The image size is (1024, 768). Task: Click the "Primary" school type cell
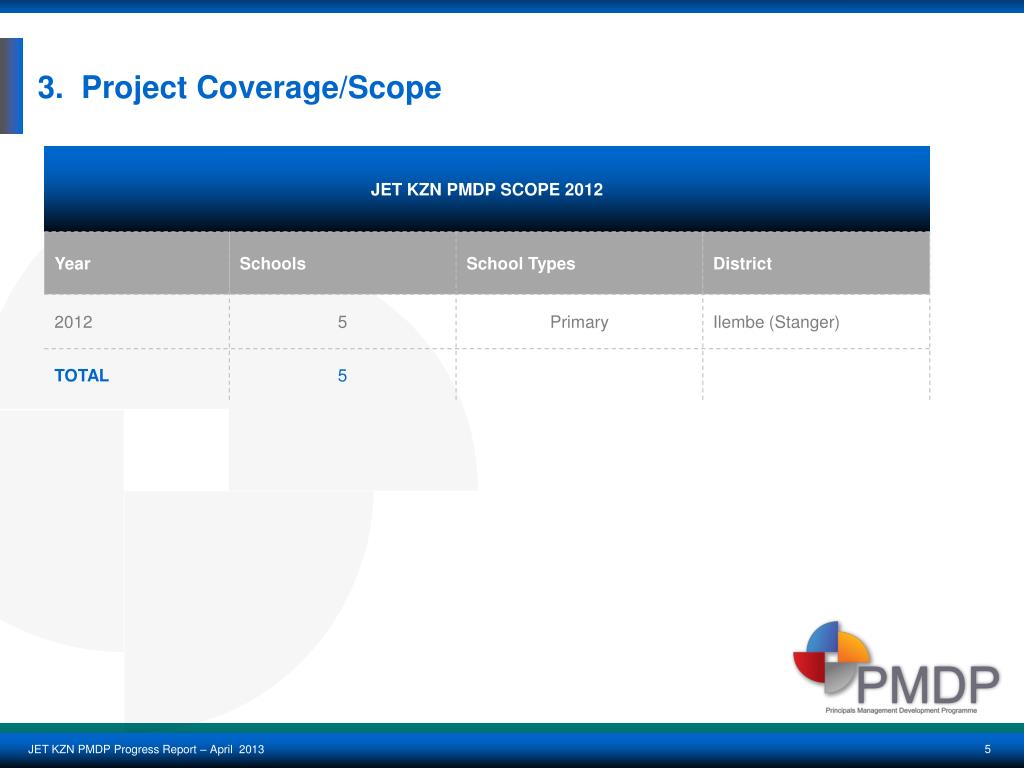[x=579, y=322]
